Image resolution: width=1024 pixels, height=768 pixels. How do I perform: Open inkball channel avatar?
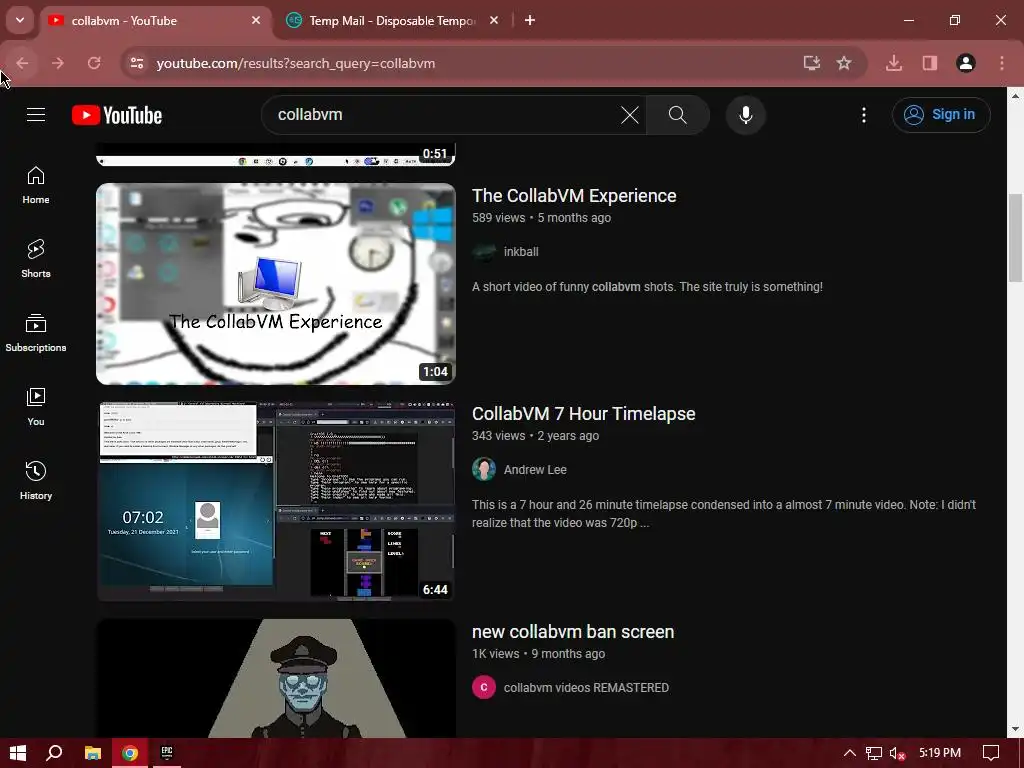pos(484,251)
